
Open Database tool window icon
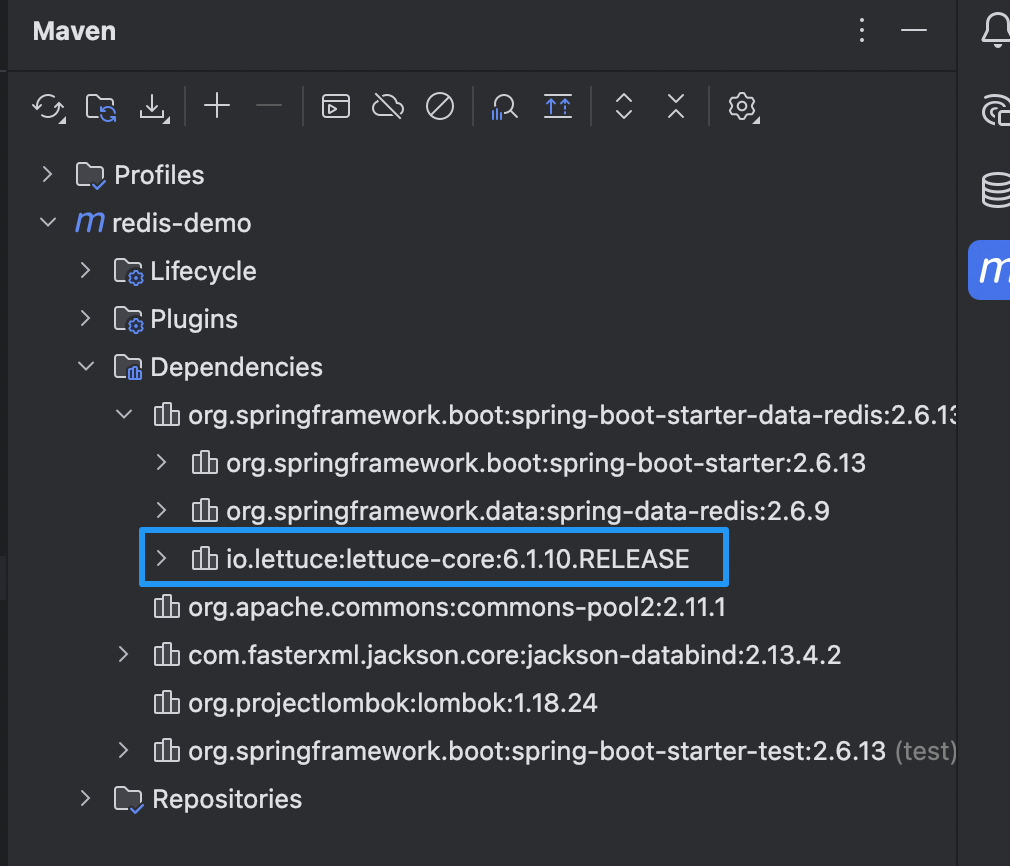(995, 190)
